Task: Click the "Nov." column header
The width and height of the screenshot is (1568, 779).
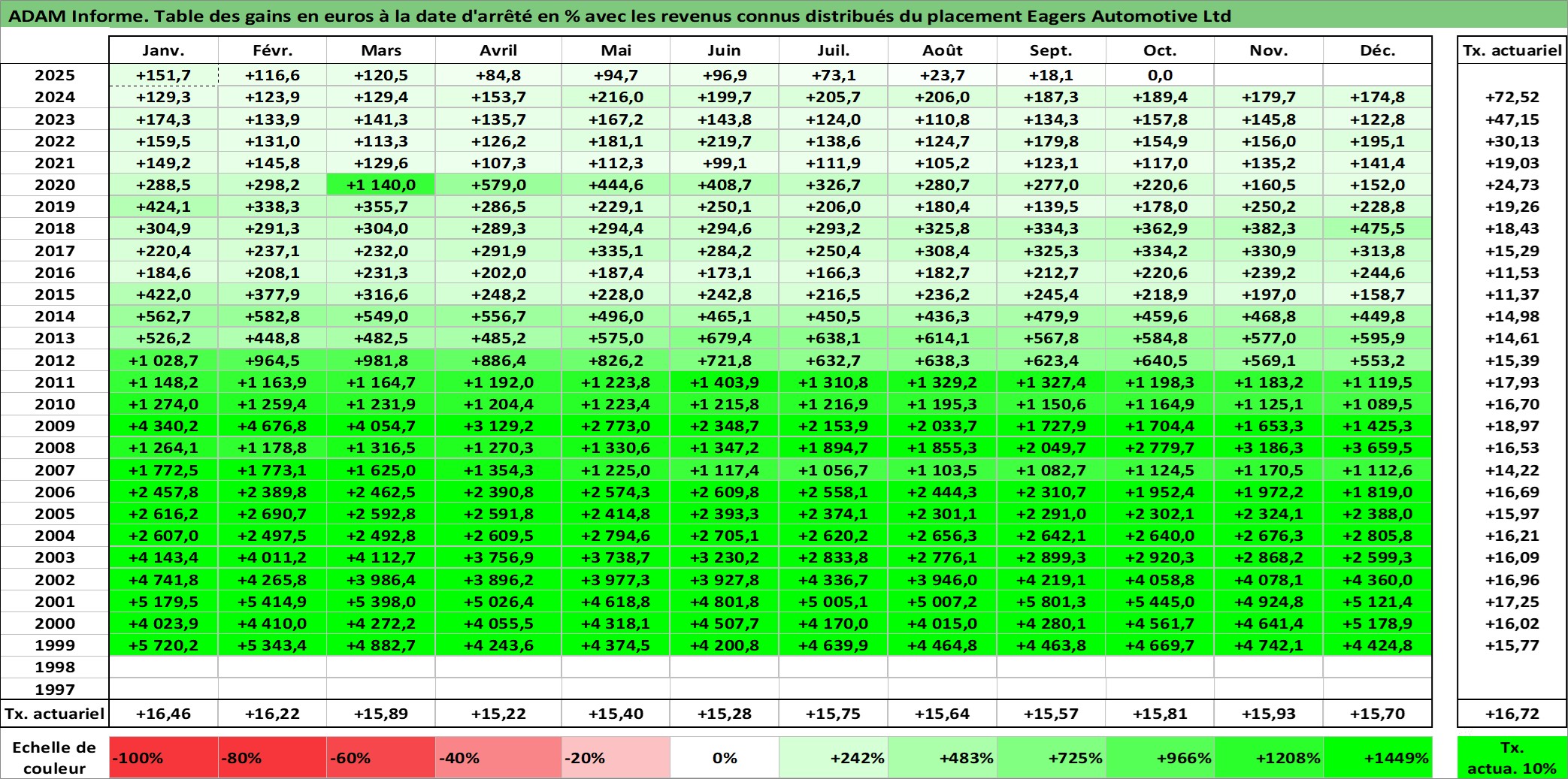Action: (1269, 50)
